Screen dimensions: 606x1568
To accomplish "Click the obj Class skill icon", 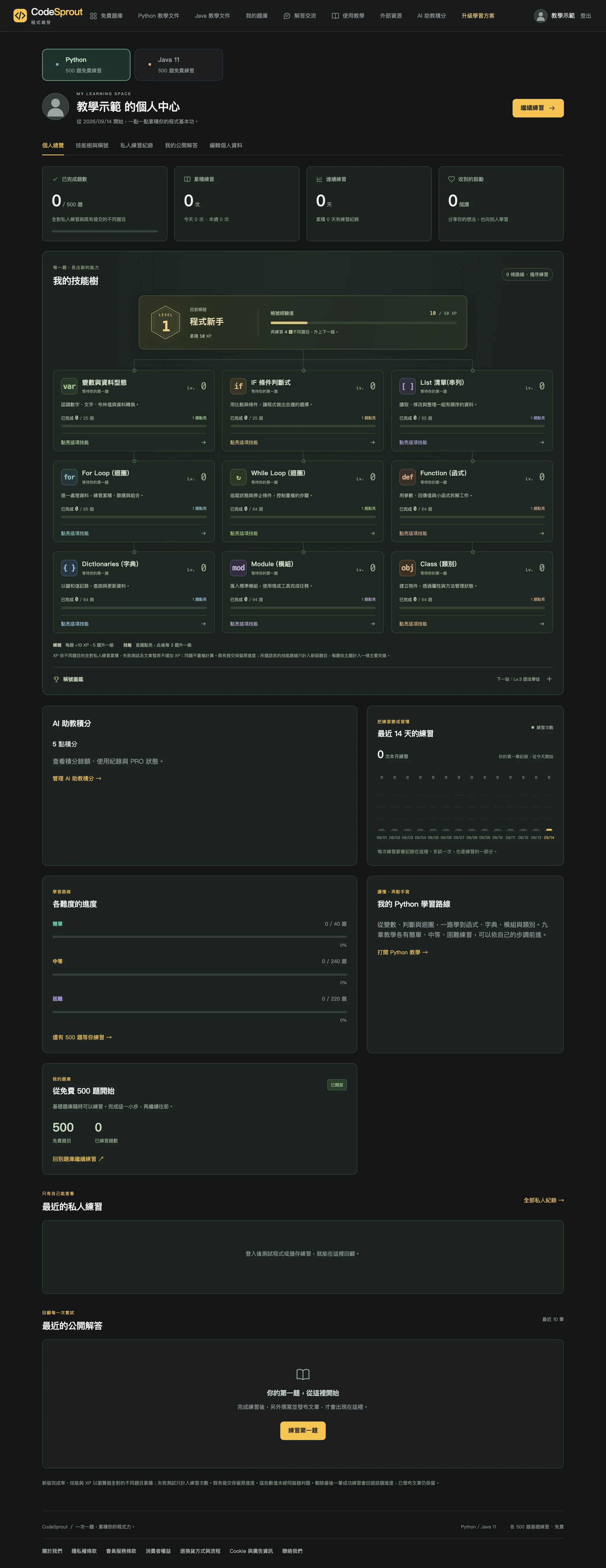I will [x=408, y=568].
